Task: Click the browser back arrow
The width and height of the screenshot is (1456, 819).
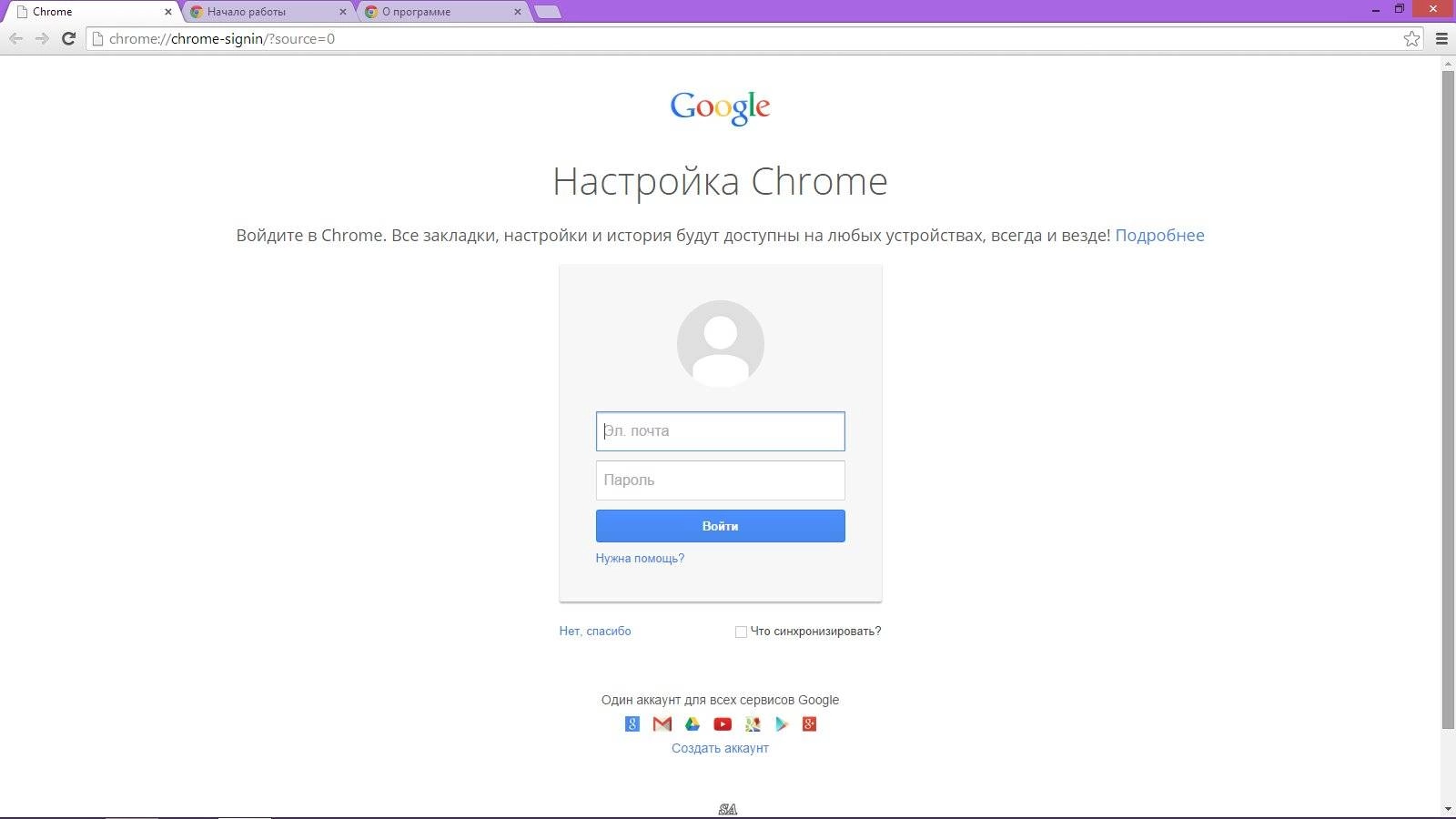Action: click(15, 38)
